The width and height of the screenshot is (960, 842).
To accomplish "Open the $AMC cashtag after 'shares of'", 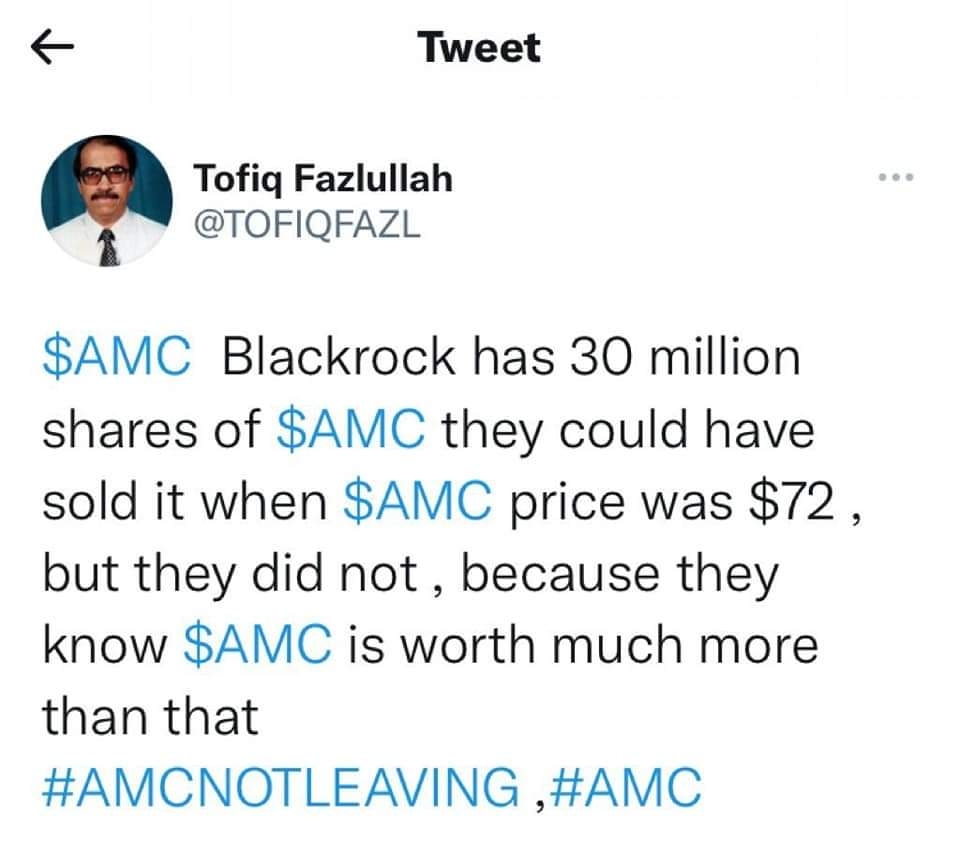I will tap(351, 429).
